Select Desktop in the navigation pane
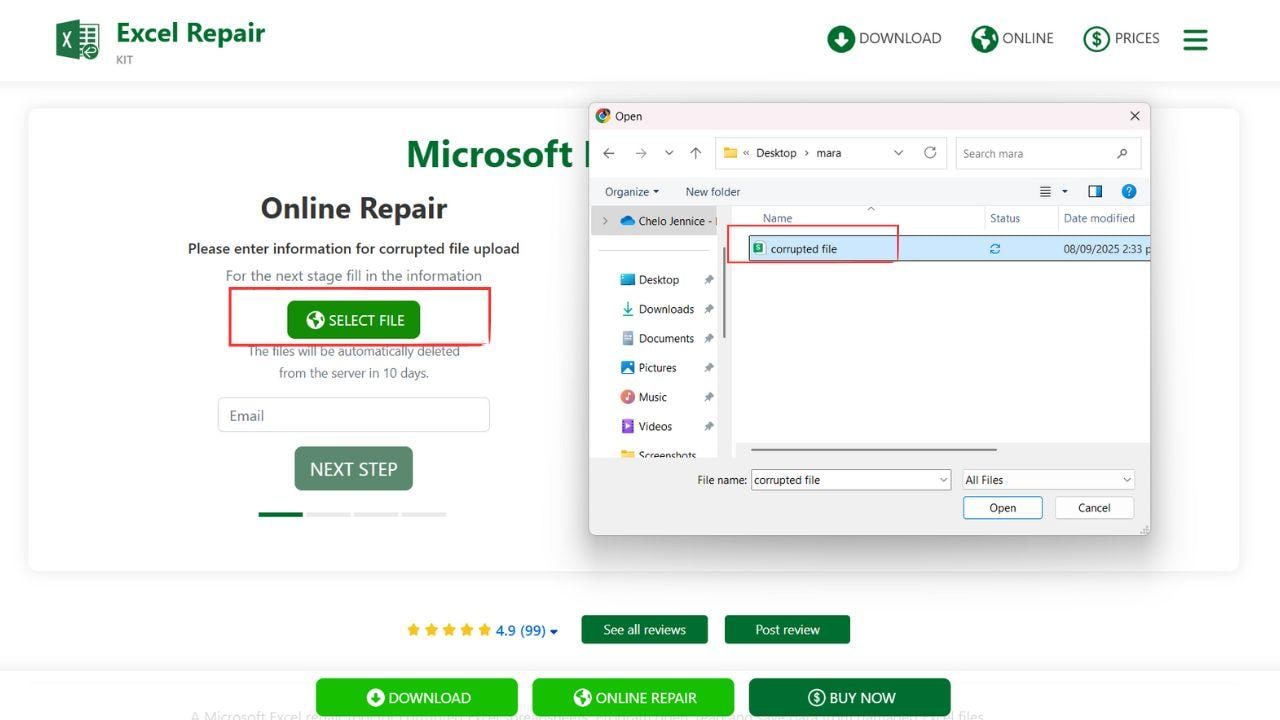Screen dimensions: 1280x720 point(659,280)
